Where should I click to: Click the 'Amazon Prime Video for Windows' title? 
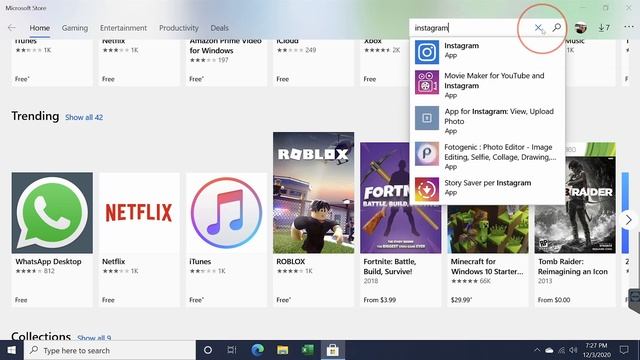point(225,46)
